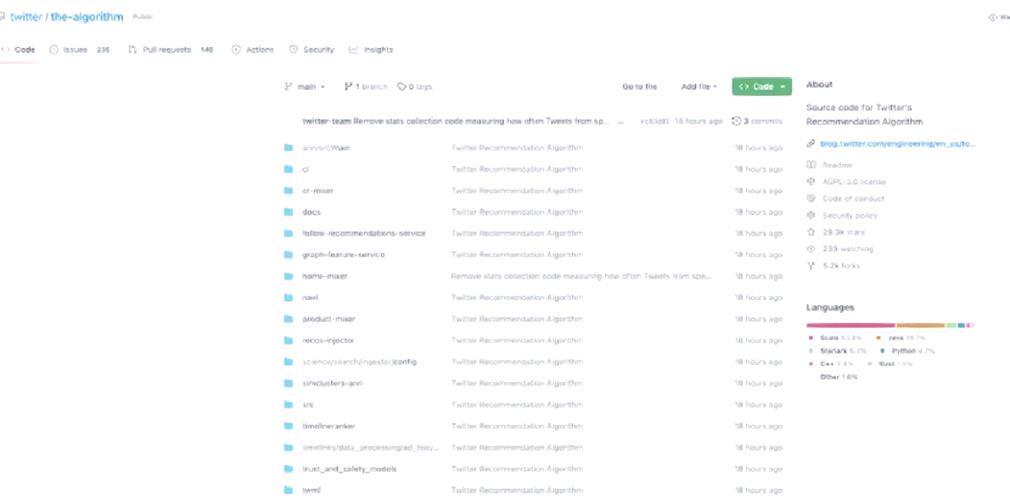Image resolution: width=1010 pixels, height=500 pixels.
Task: Expand the truncated commit message ellipsis
Action: click(x=620, y=121)
